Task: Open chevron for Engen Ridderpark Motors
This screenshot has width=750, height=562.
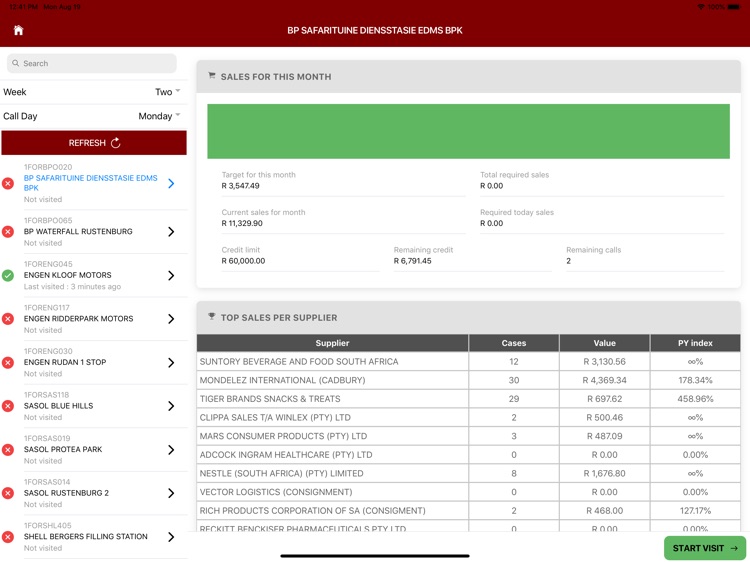Action: tap(171, 319)
